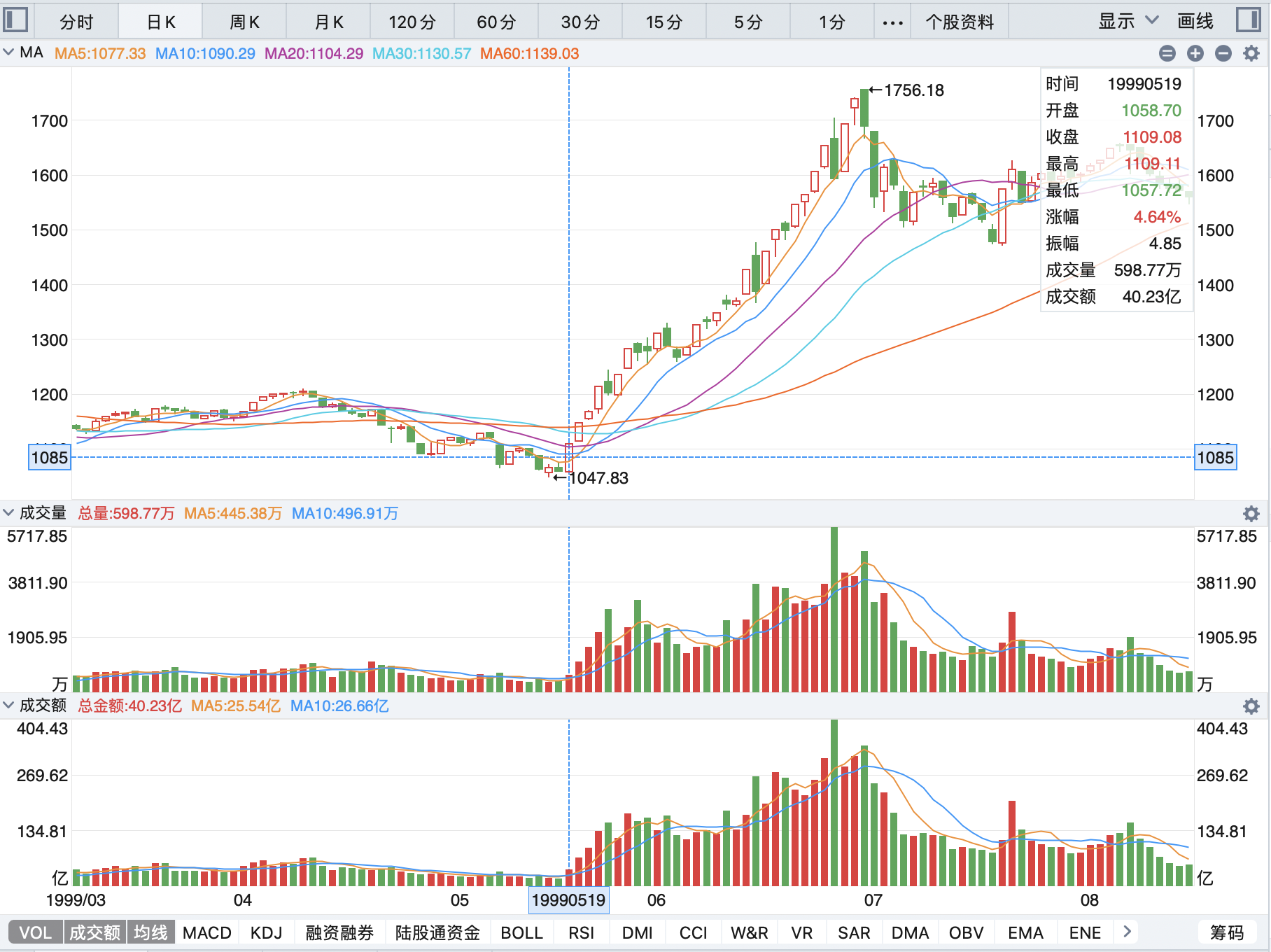
Task: Open MA indicator settings gear
Action: pyautogui.click(x=1251, y=53)
